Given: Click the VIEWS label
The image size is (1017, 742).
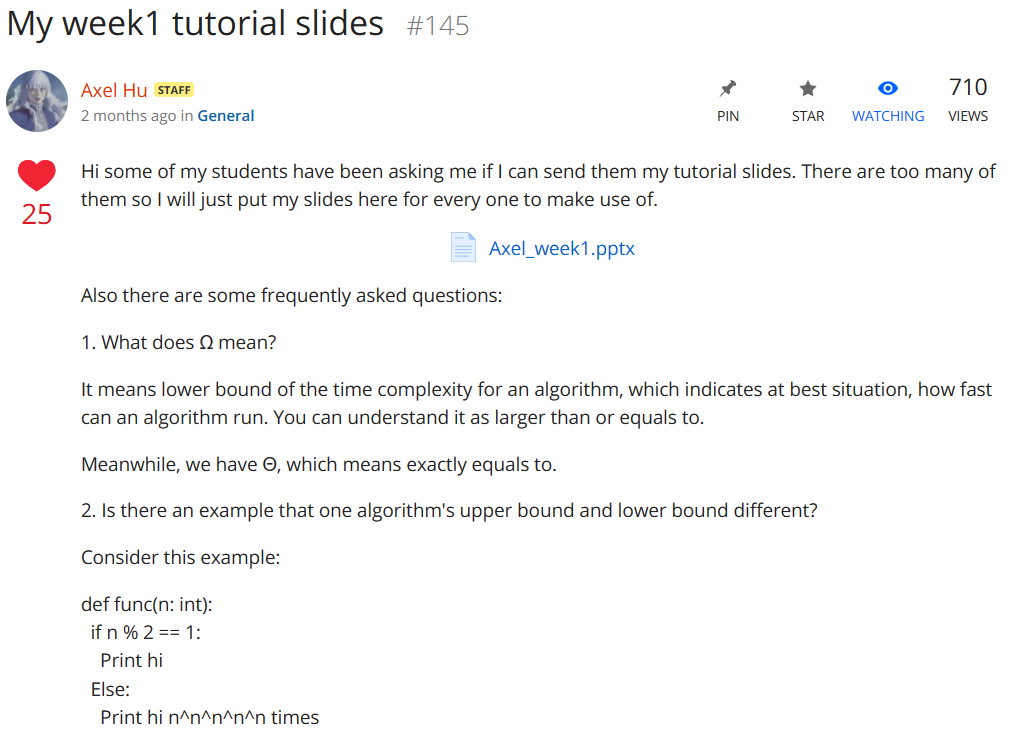Looking at the screenshot, I should pos(968,116).
